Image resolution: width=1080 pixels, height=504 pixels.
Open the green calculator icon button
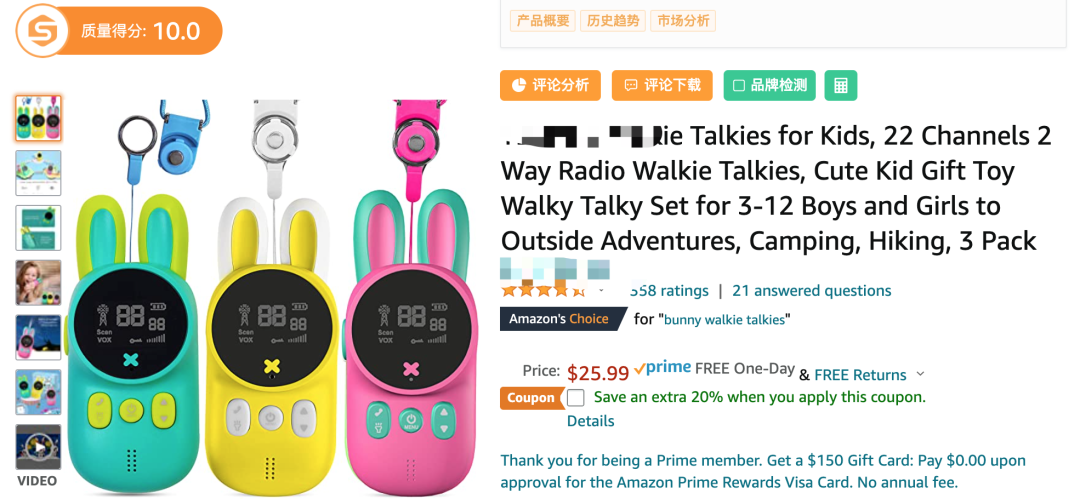tap(840, 85)
